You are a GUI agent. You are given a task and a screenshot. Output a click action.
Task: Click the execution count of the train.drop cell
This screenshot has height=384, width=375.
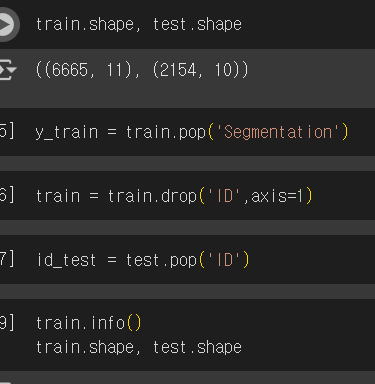click(7, 195)
